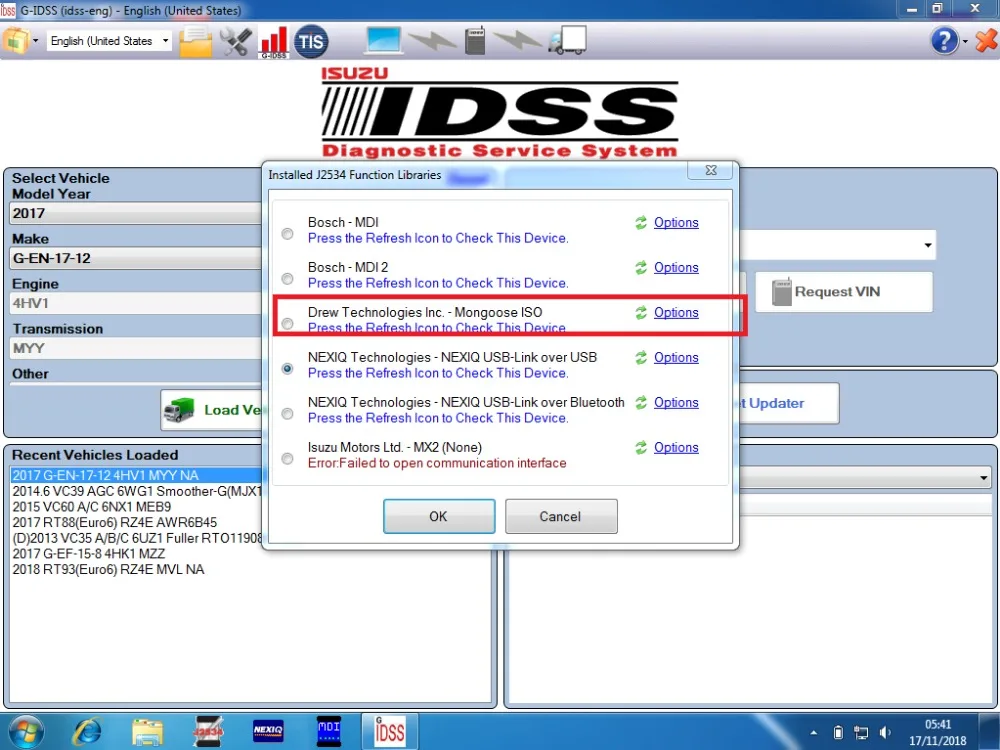Click the truck vehicle icon in toolbar
1000x750 pixels.
click(567, 40)
